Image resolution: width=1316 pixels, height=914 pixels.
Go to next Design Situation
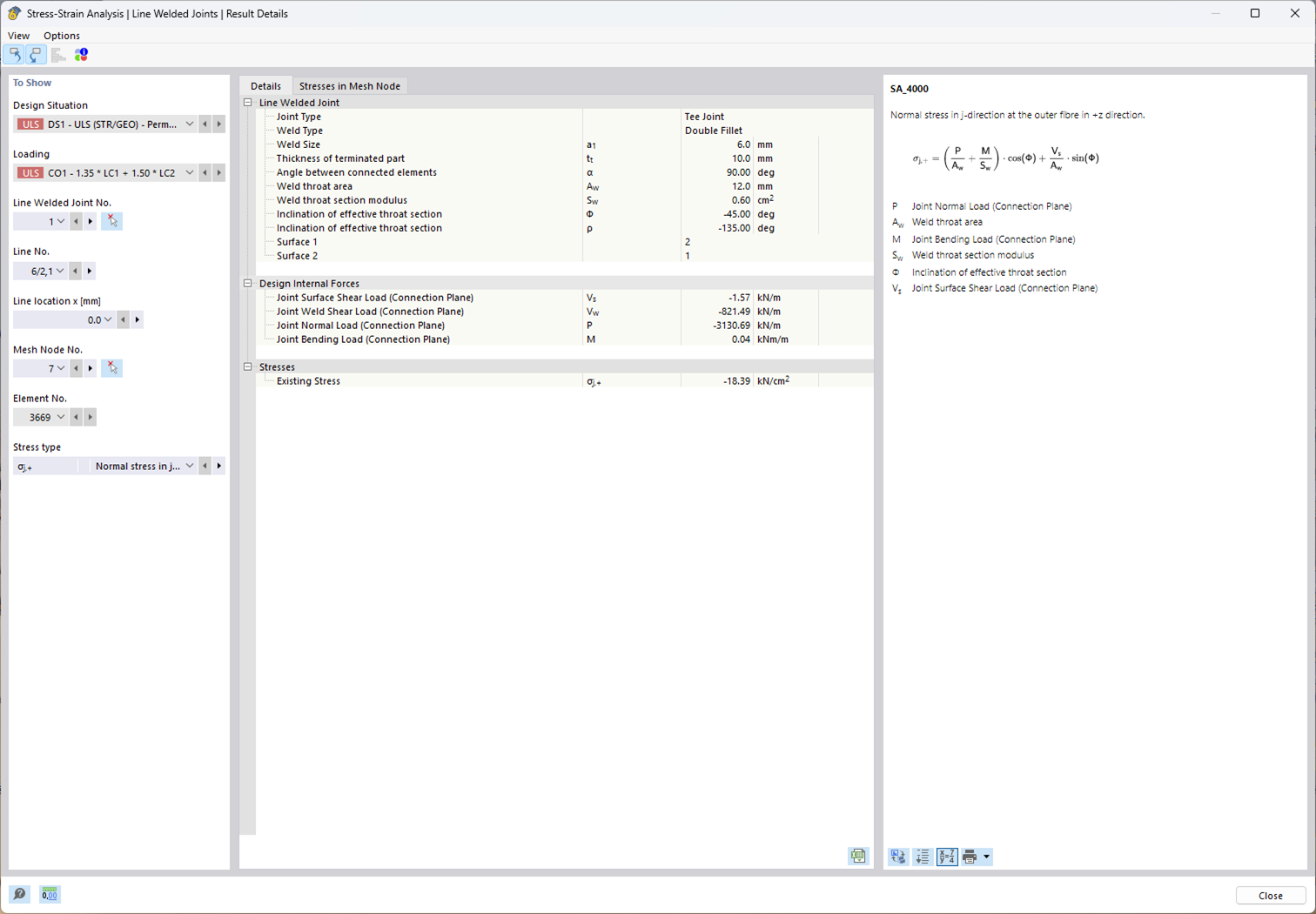(219, 124)
